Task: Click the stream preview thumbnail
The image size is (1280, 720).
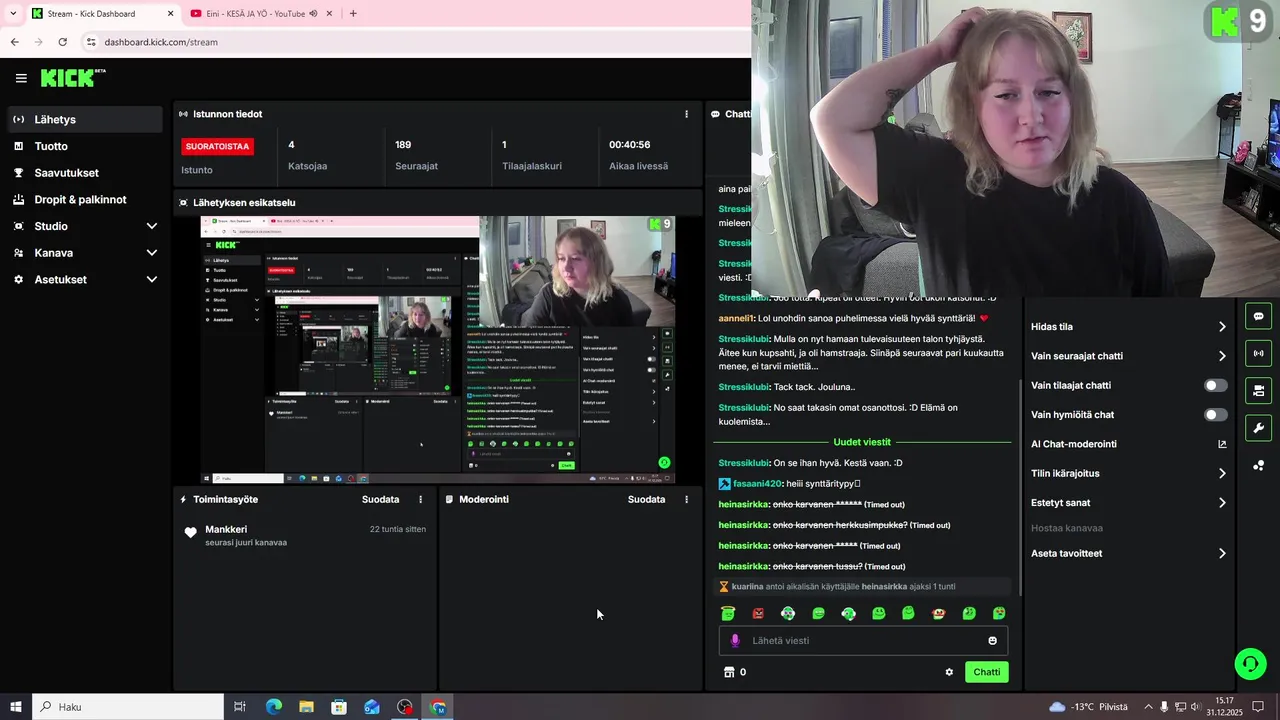Action: point(437,350)
